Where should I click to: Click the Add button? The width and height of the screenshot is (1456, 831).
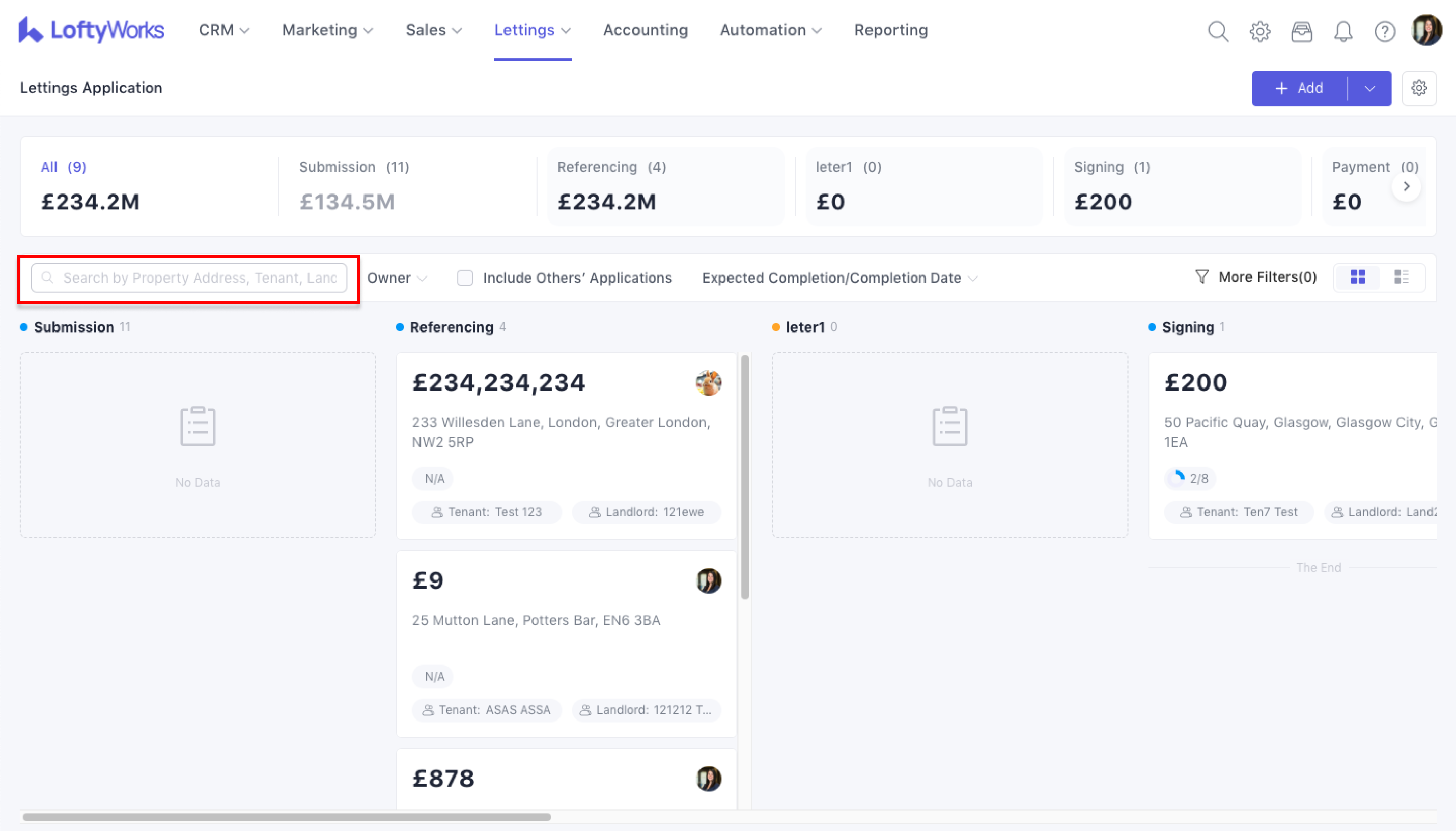click(1300, 88)
